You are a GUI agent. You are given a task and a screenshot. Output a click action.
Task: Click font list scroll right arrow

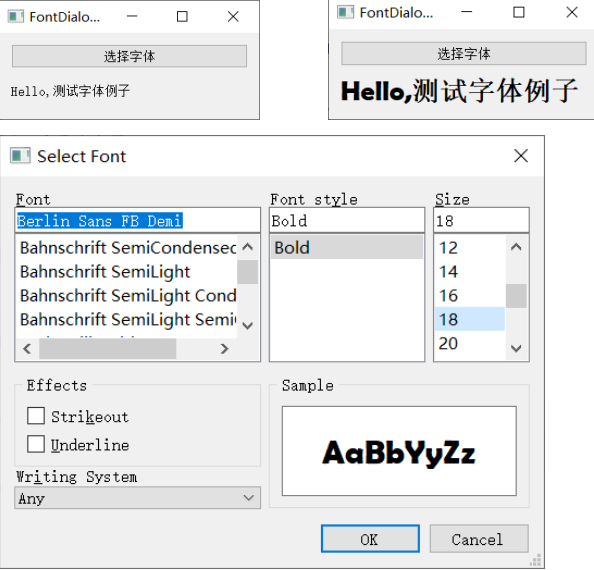click(x=225, y=348)
